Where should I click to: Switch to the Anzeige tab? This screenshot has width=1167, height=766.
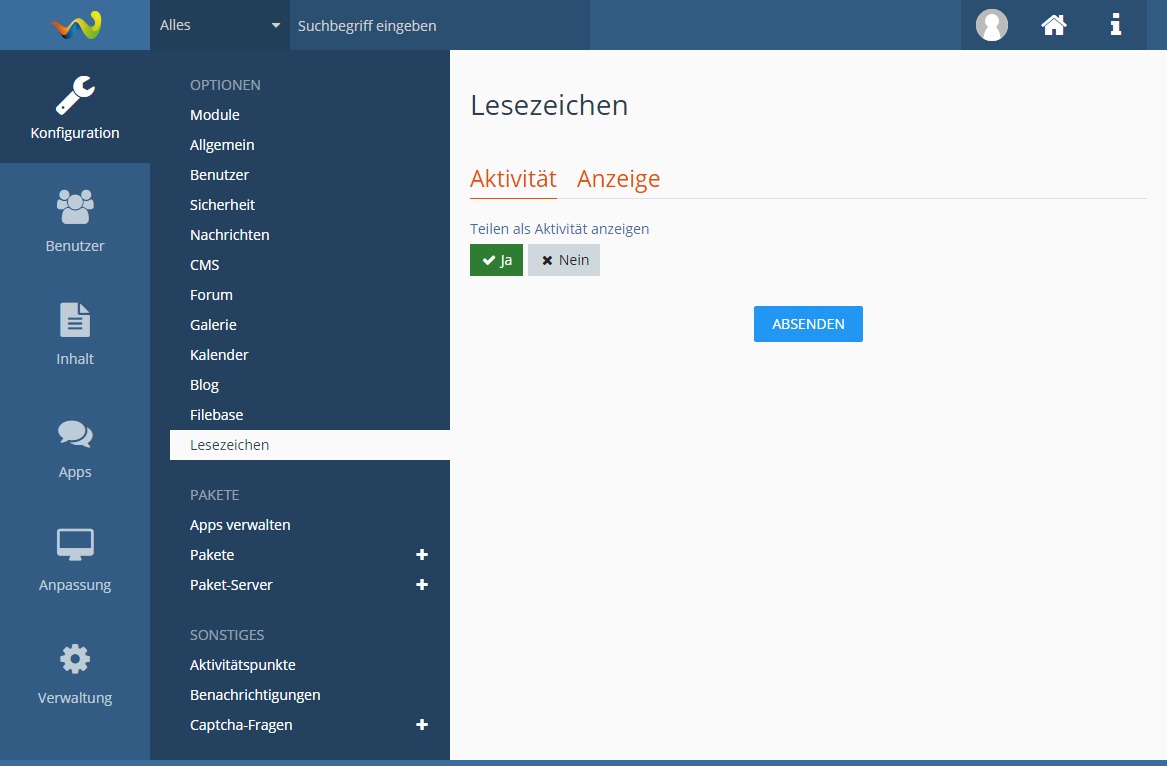tap(618, 179)
